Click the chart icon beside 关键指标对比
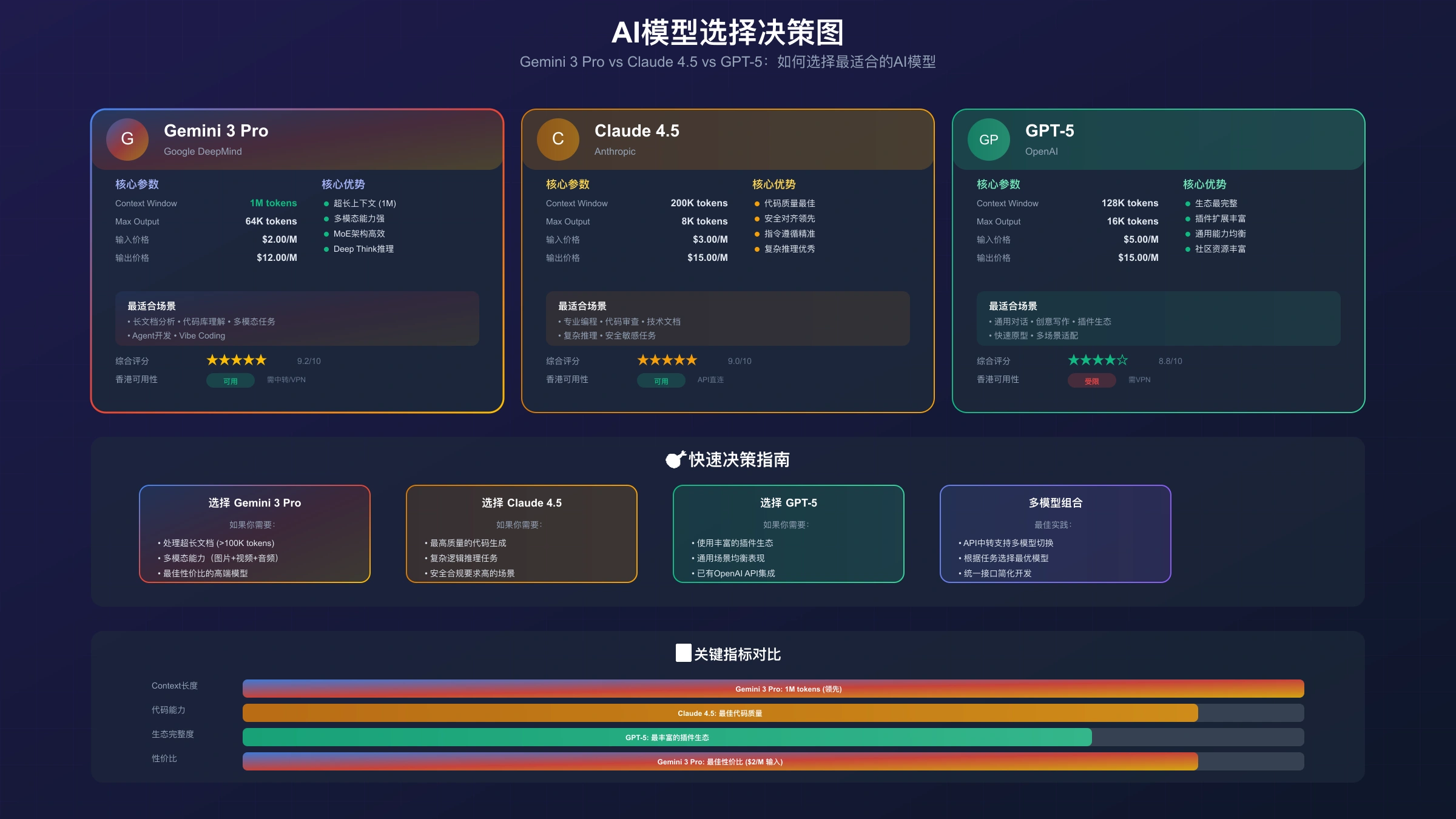 pos(684,653)
